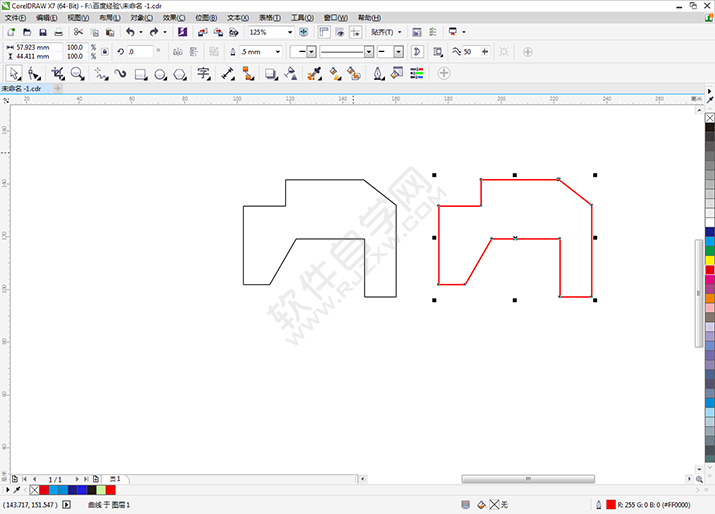The height and width of the screenshot is (514, 715).
Task: Expand the outline width .5 mm dropdown
Action: pos(275,51)
